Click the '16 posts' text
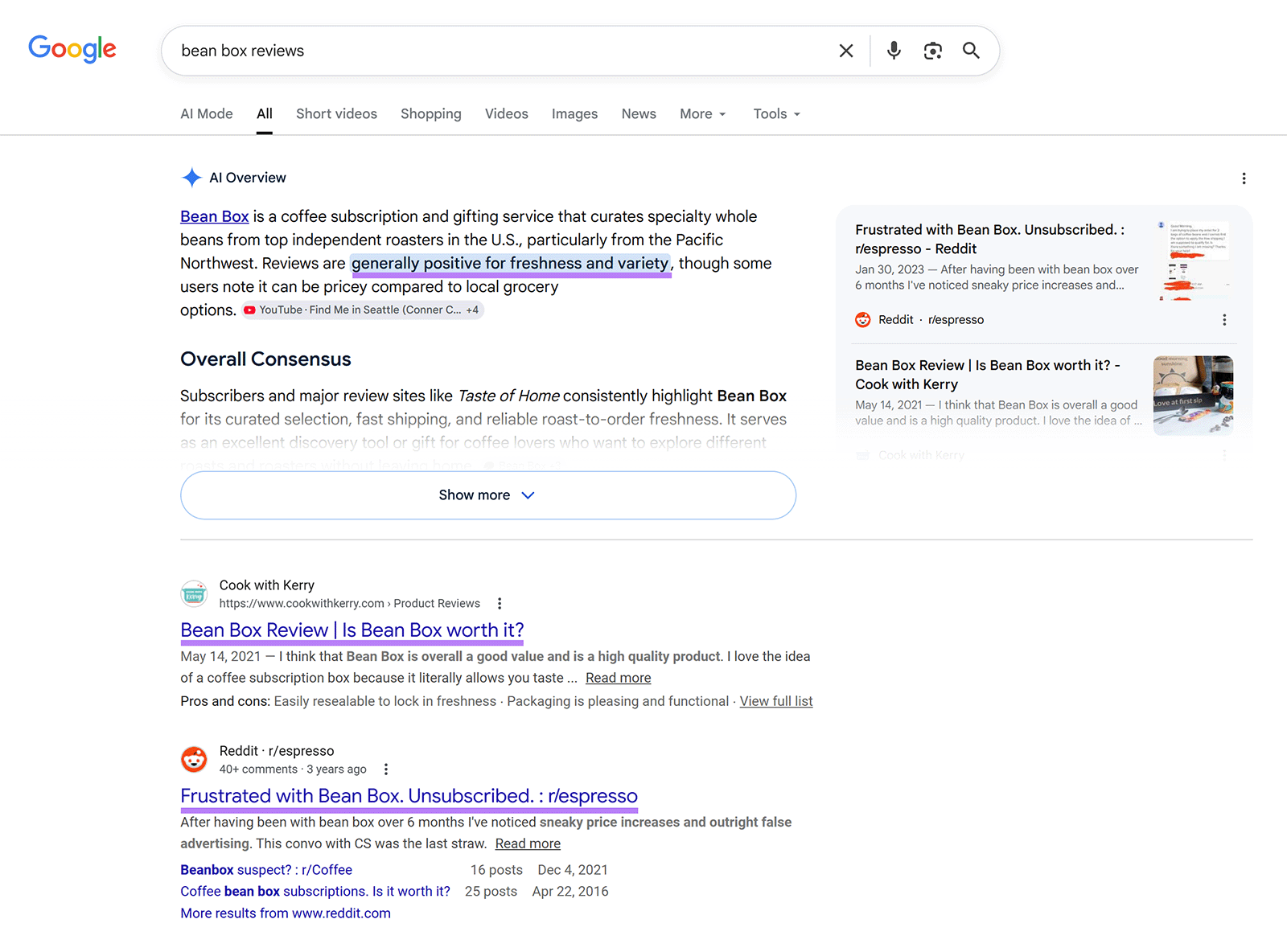Viewport: 1287px width, 952px height. (x=496, y=870)
